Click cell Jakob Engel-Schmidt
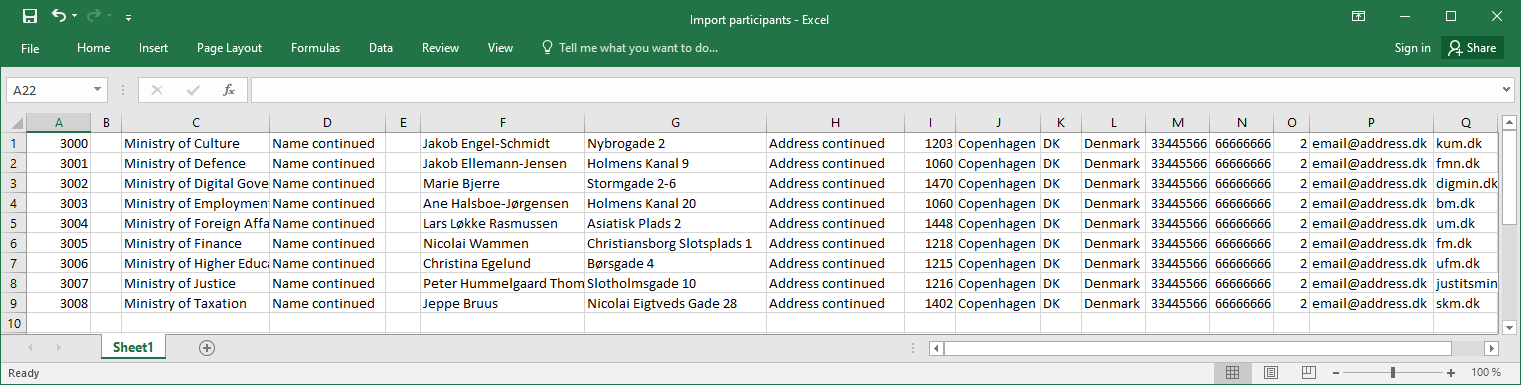 click(x=502, y=143)
